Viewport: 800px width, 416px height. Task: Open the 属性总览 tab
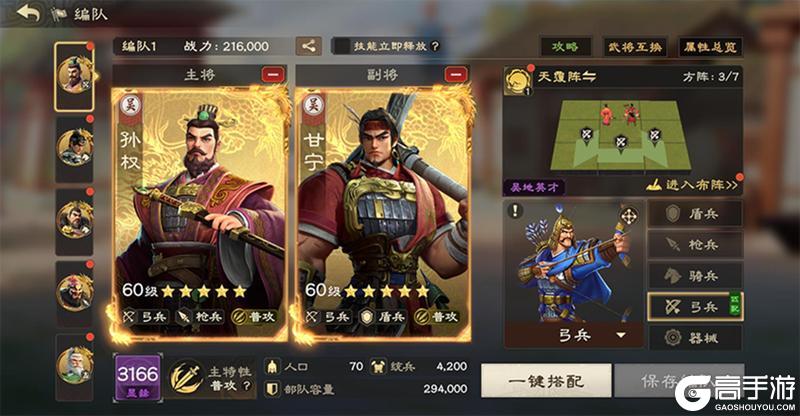click(710, 47)
